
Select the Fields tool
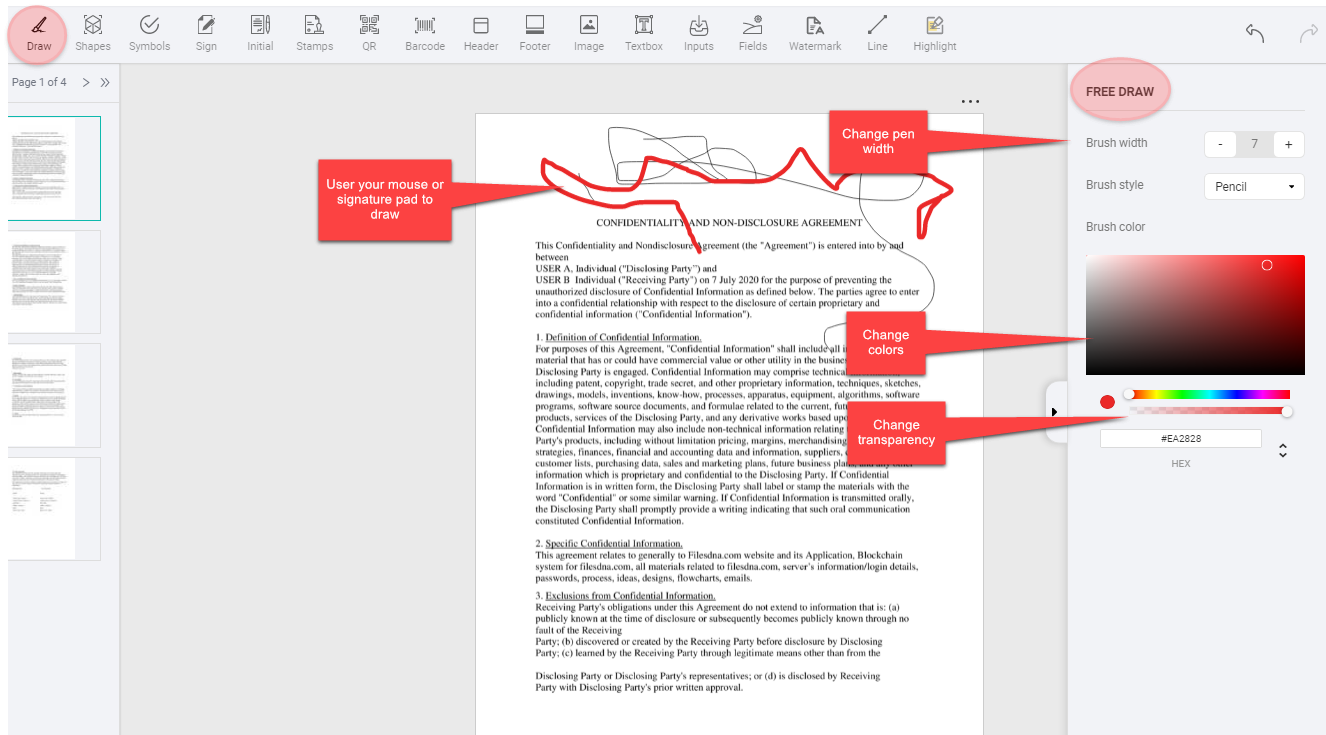[753, 33]
